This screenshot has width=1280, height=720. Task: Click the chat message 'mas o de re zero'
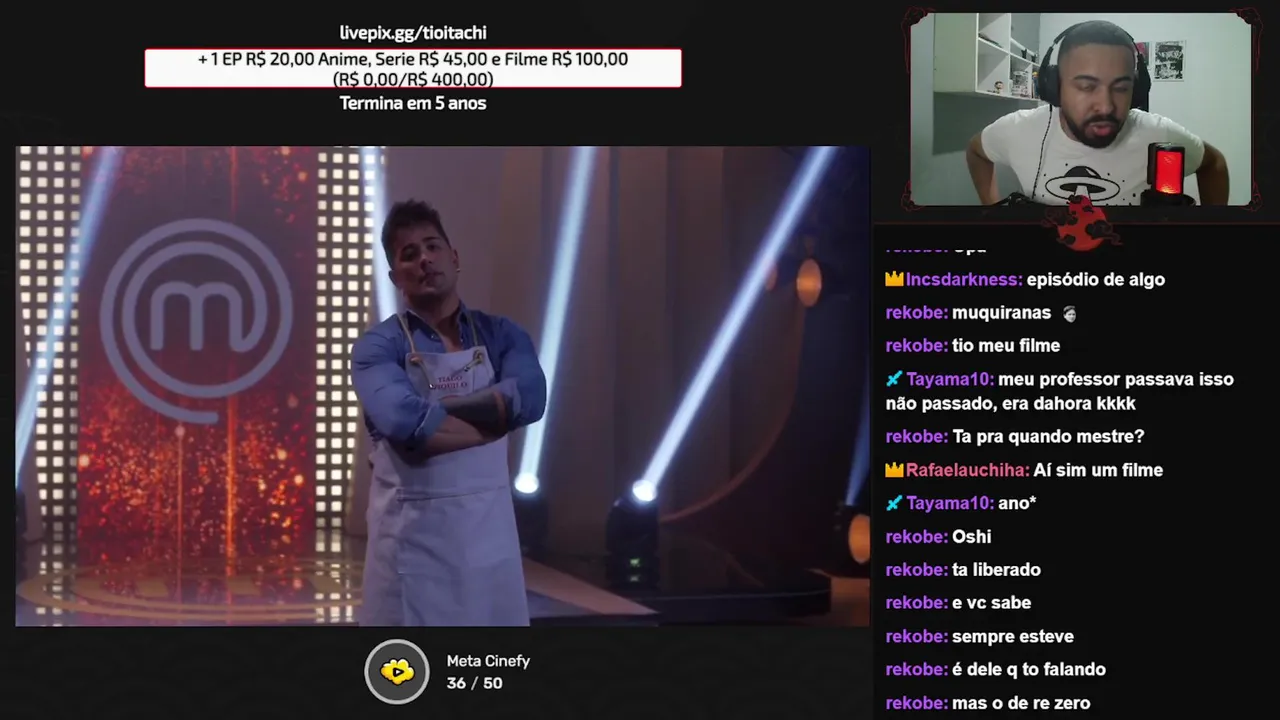pyautogui.click(x=1021, y=703)
